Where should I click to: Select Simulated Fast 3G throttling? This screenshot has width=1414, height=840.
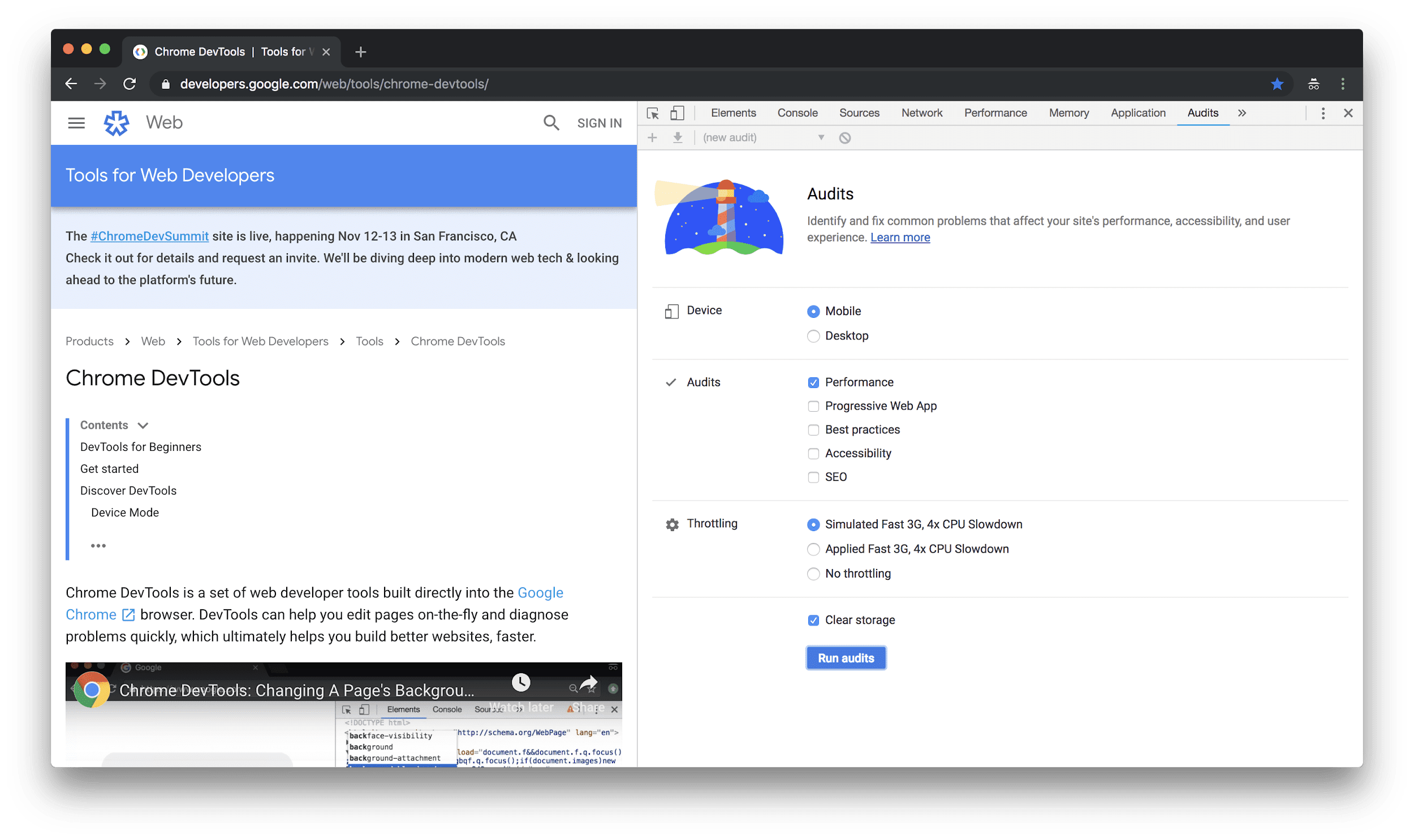point(814,524)
